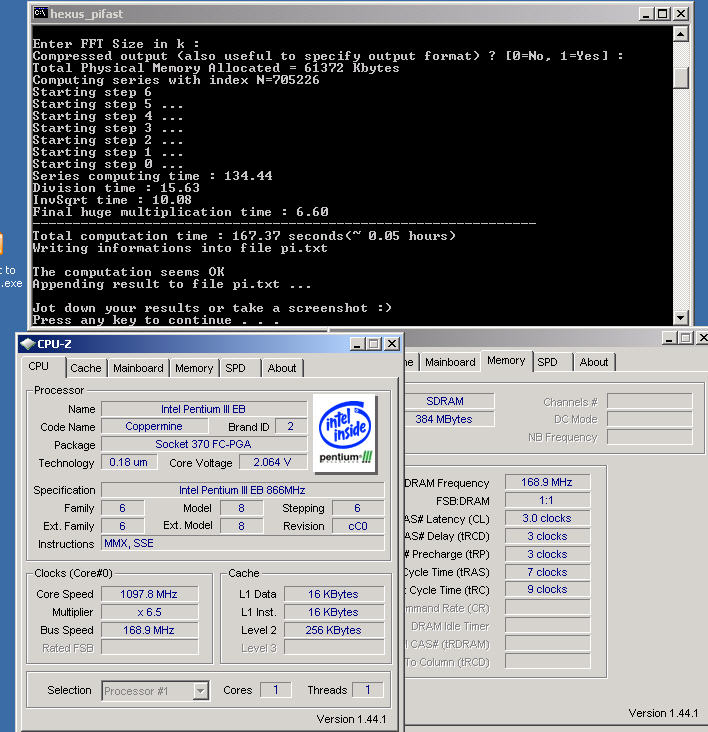Viewport: 708px width, 732px height.
Task: Click the Cores count field
Action: tap(276, 690)
